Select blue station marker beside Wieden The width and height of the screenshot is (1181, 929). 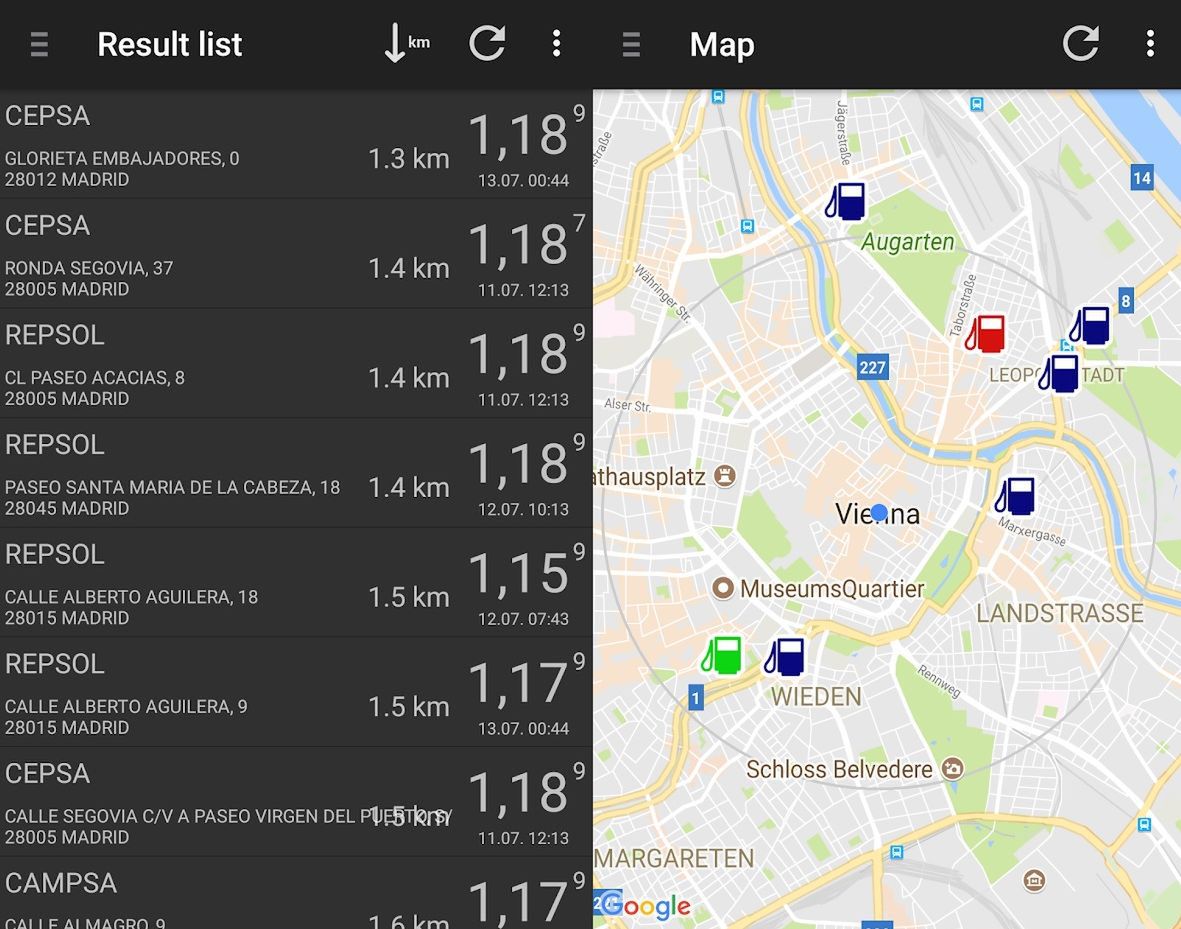point(785,656)
